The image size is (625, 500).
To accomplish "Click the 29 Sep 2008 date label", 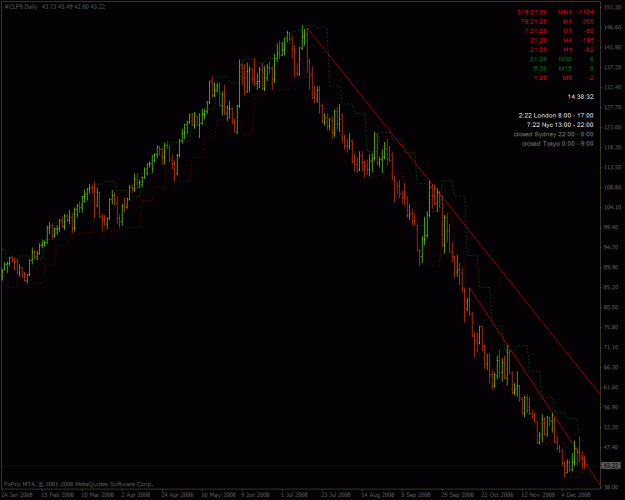I will click(x=457, y=495).
